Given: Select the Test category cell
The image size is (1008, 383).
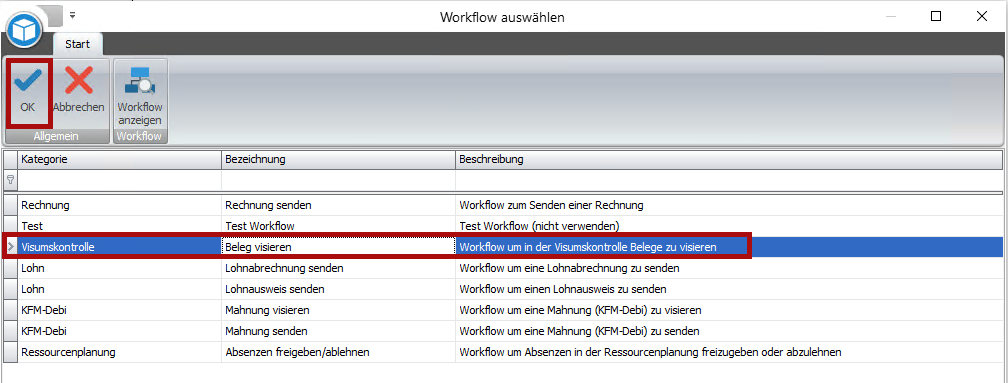Looking at the screenshot, I should coord(120,226).
